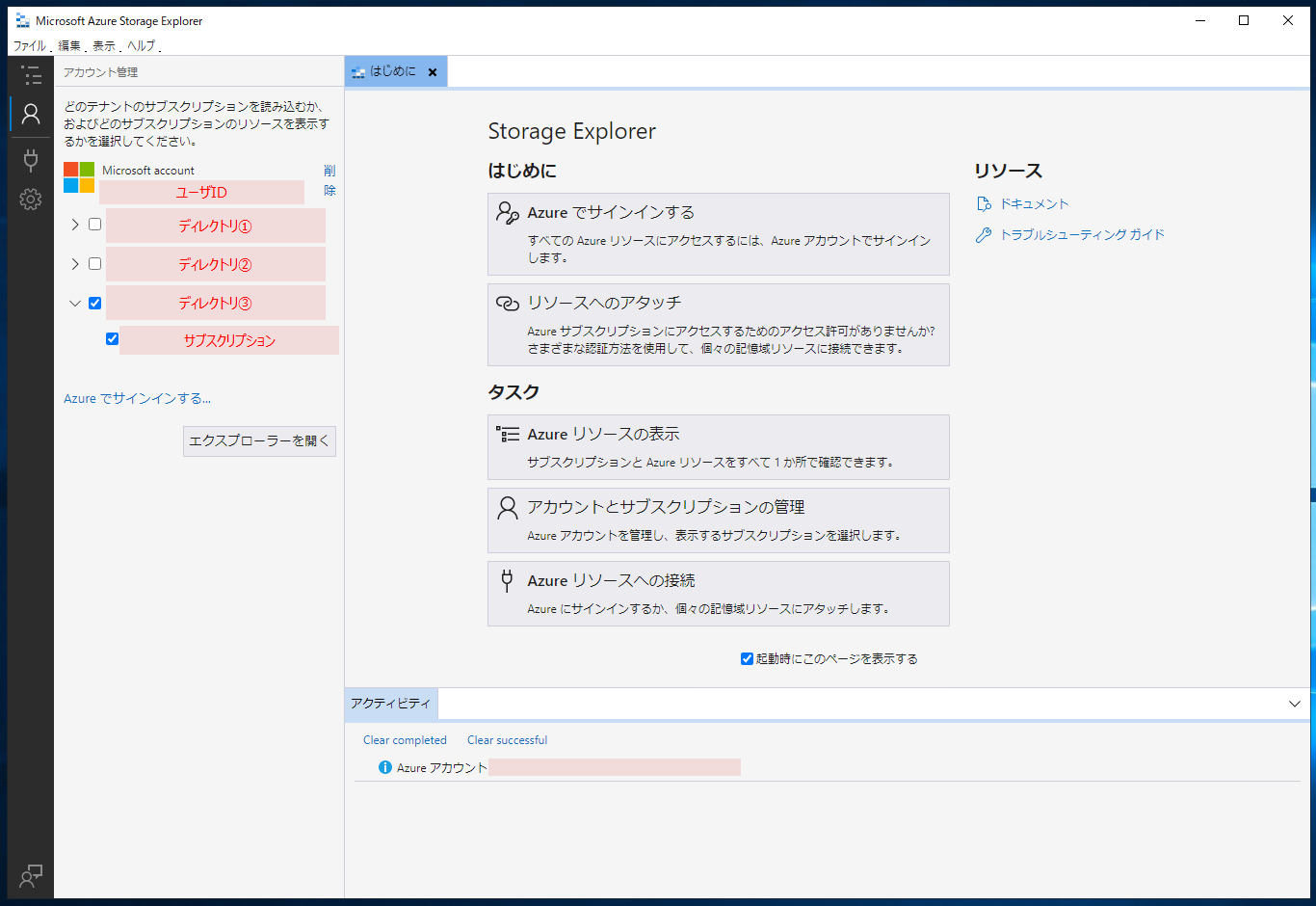The height and width of the screenshot is (906, 1316).
Task: Click the Storage Explorer page heading
Action: coord(572,131)
